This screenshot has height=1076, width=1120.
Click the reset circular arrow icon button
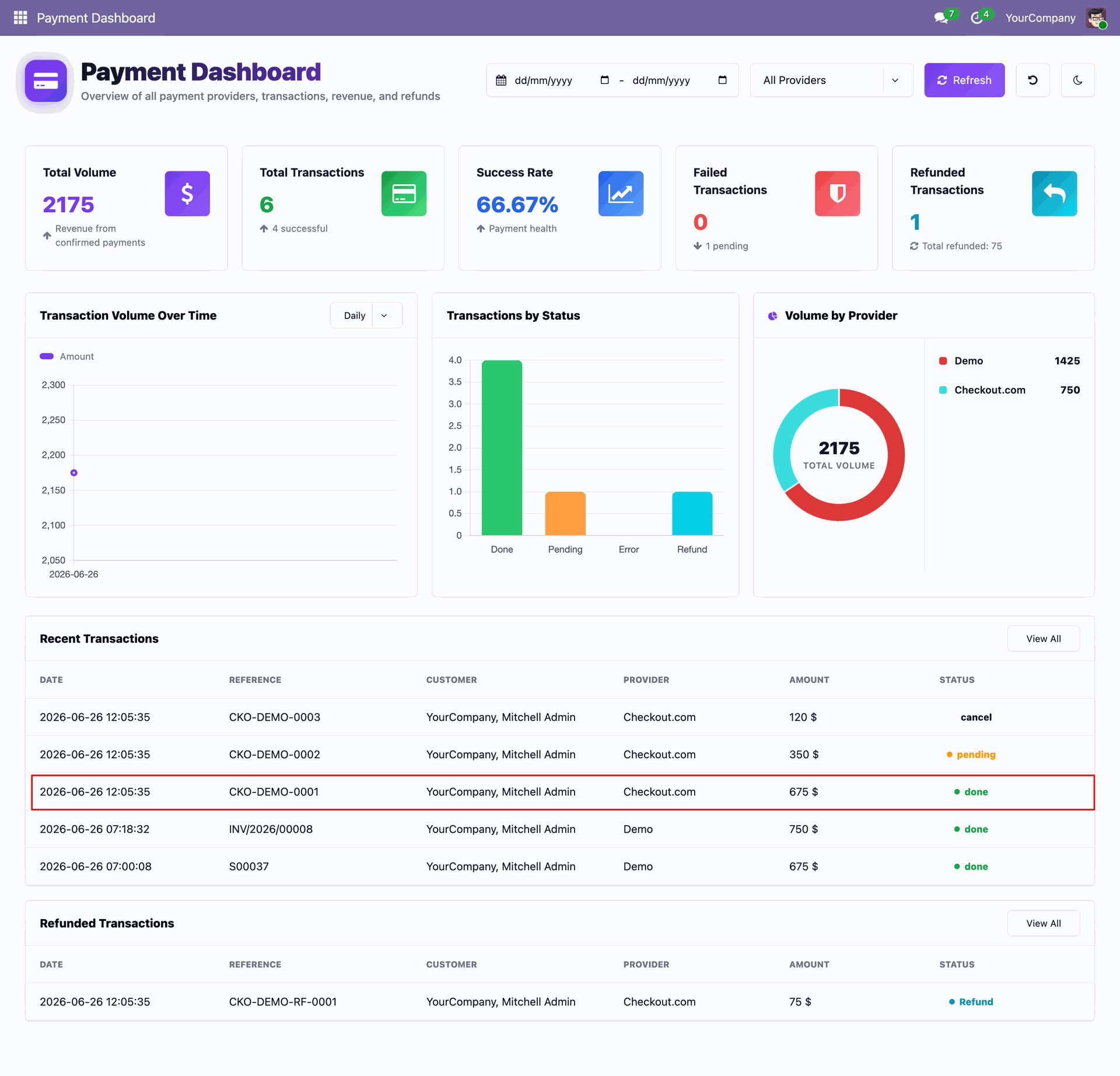[x=1032, y=80]
